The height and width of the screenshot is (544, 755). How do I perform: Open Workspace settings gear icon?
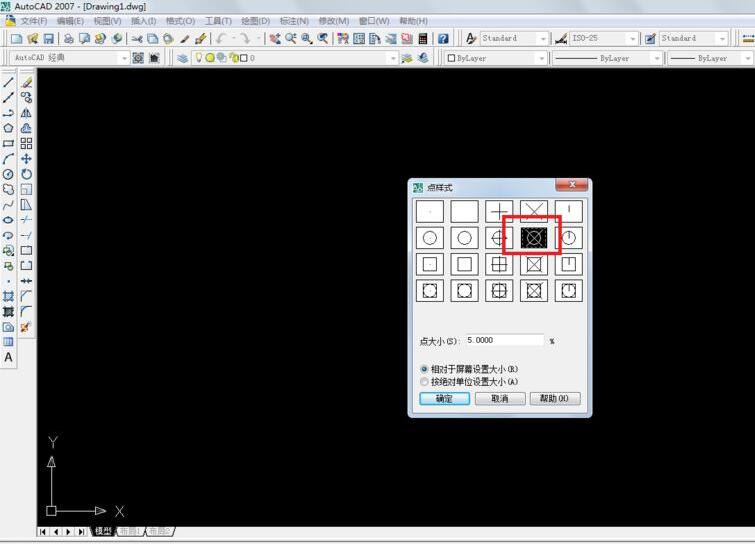pyautogui.click(x=138, y=58)
